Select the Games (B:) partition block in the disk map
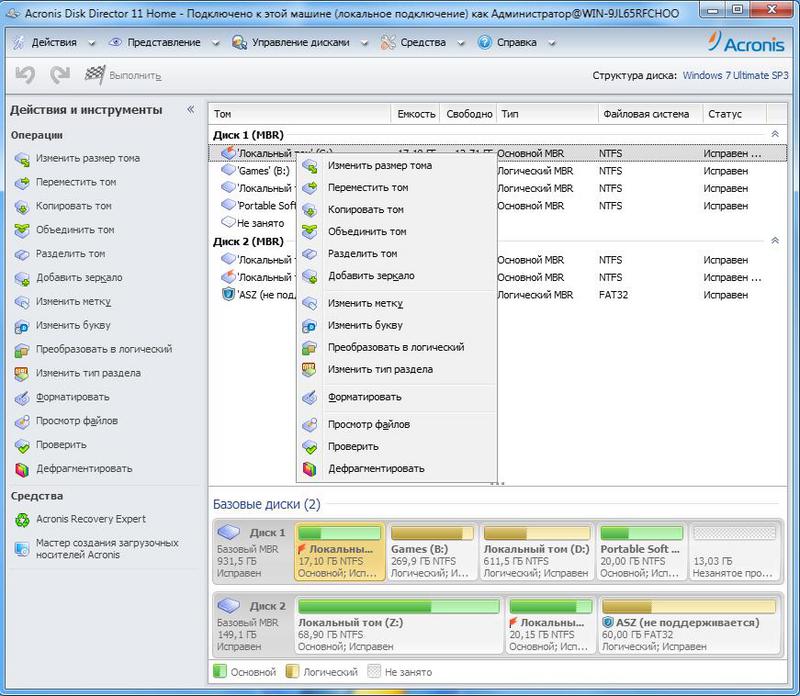Image resolution: width=800 pixels, height=696 pixels. point(432,552)
